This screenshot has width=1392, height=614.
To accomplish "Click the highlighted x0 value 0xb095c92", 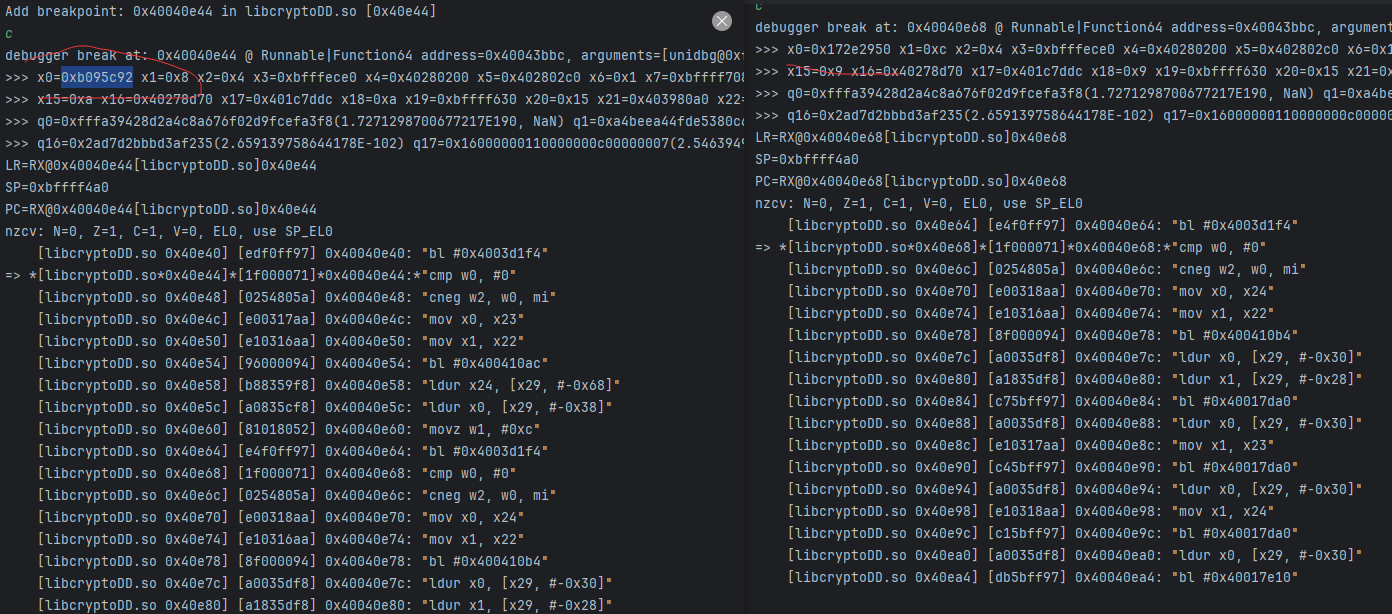I will click(x=97, y=76).
